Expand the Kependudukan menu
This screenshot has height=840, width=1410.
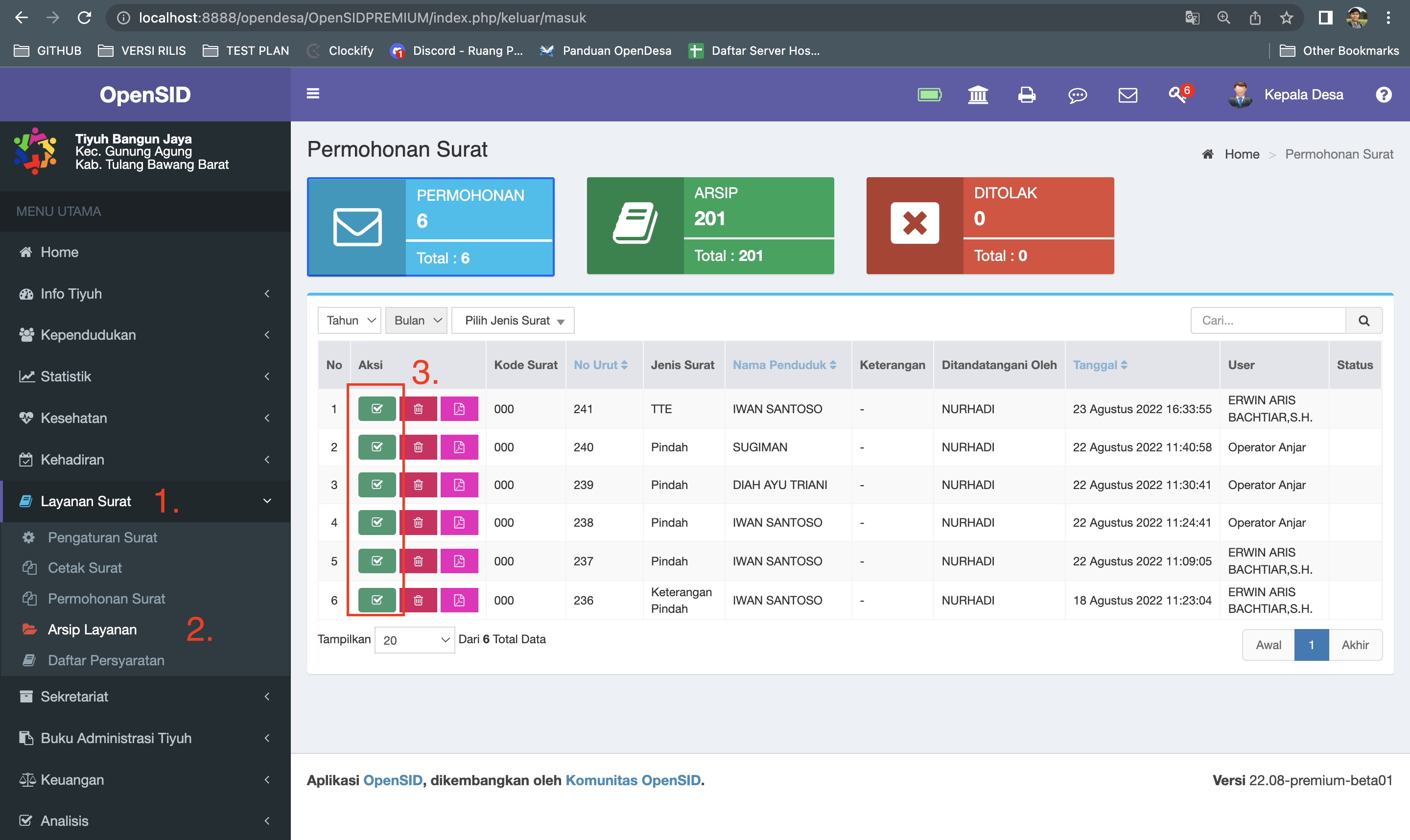[x=145, y=335]
